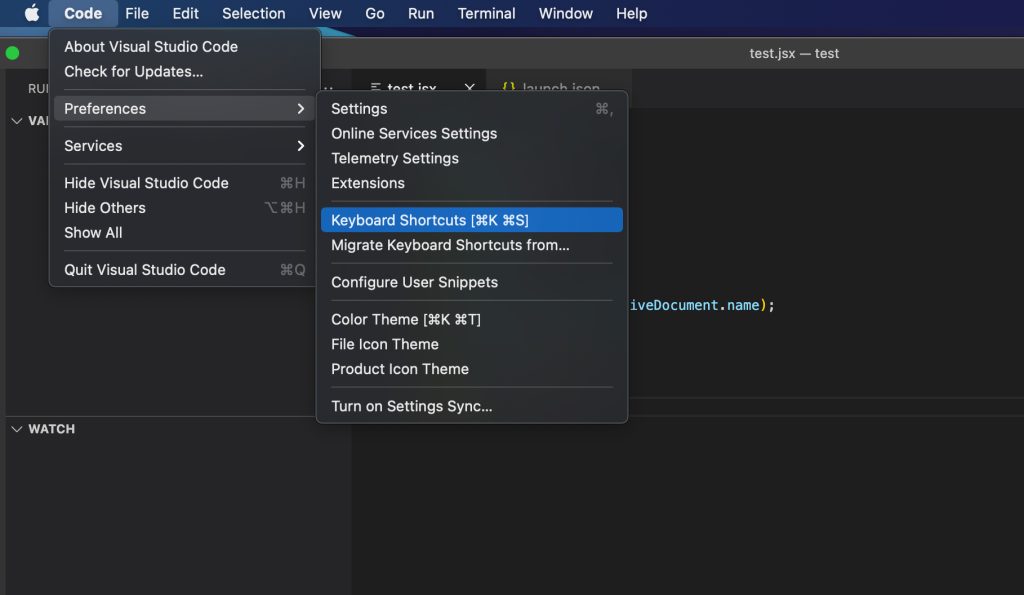Viewport: 1024px width, 595px height.
Task: Select File Icon Theme
Action: [385, 344]
